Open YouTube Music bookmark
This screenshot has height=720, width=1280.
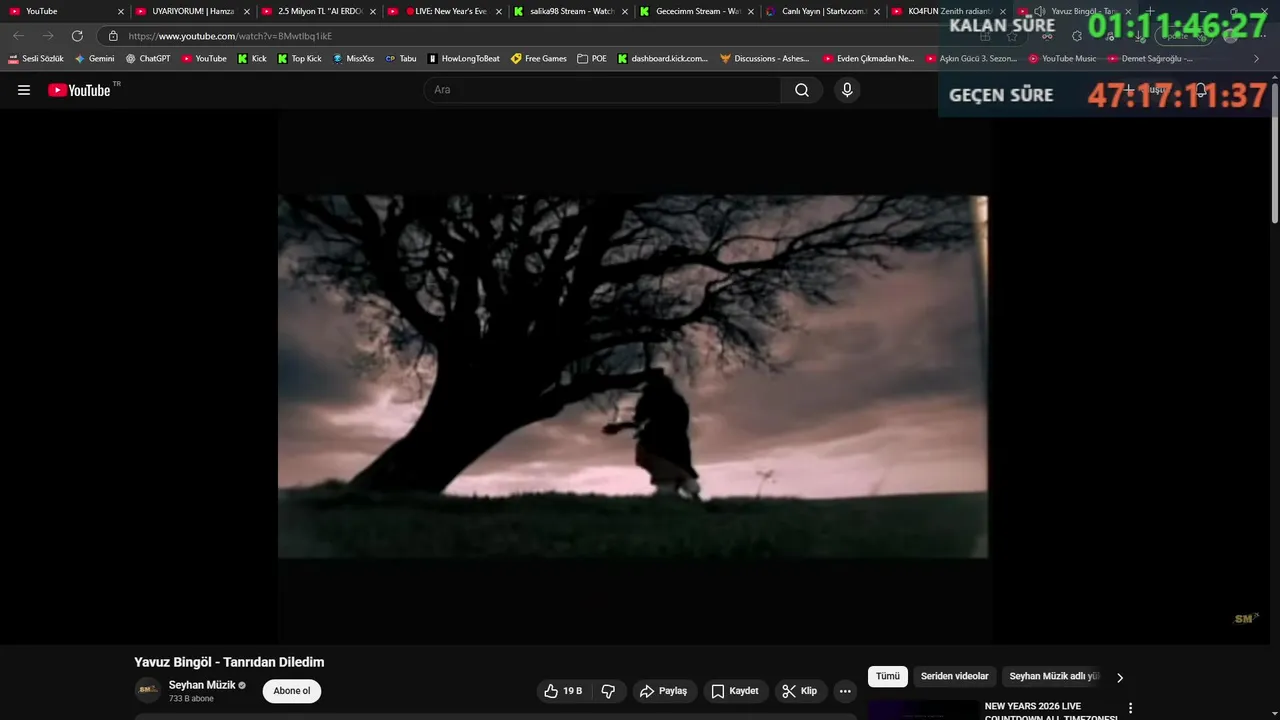click(1063, 59)
